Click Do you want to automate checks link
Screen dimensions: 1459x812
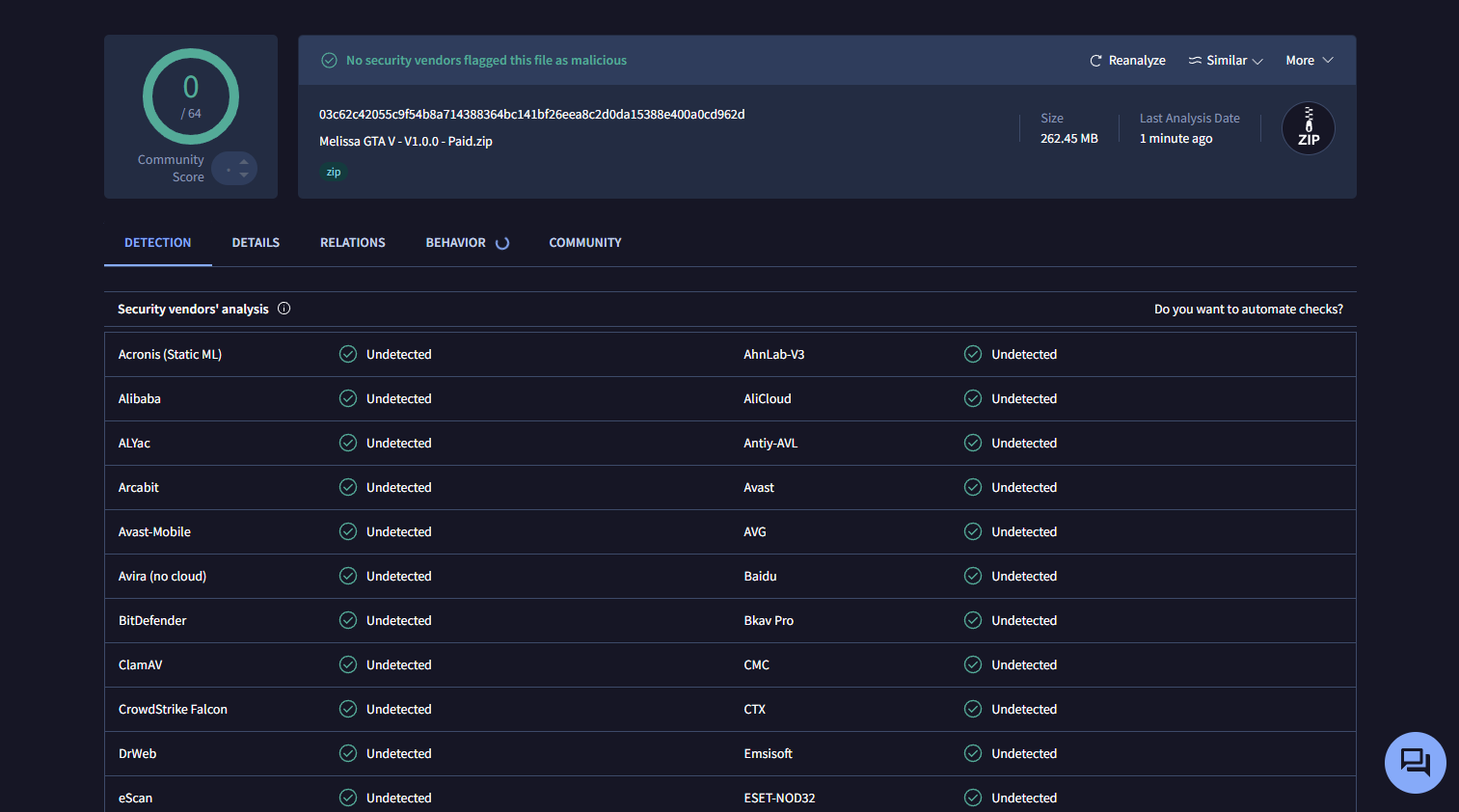pyautogui.click(x=1249, y=310)
